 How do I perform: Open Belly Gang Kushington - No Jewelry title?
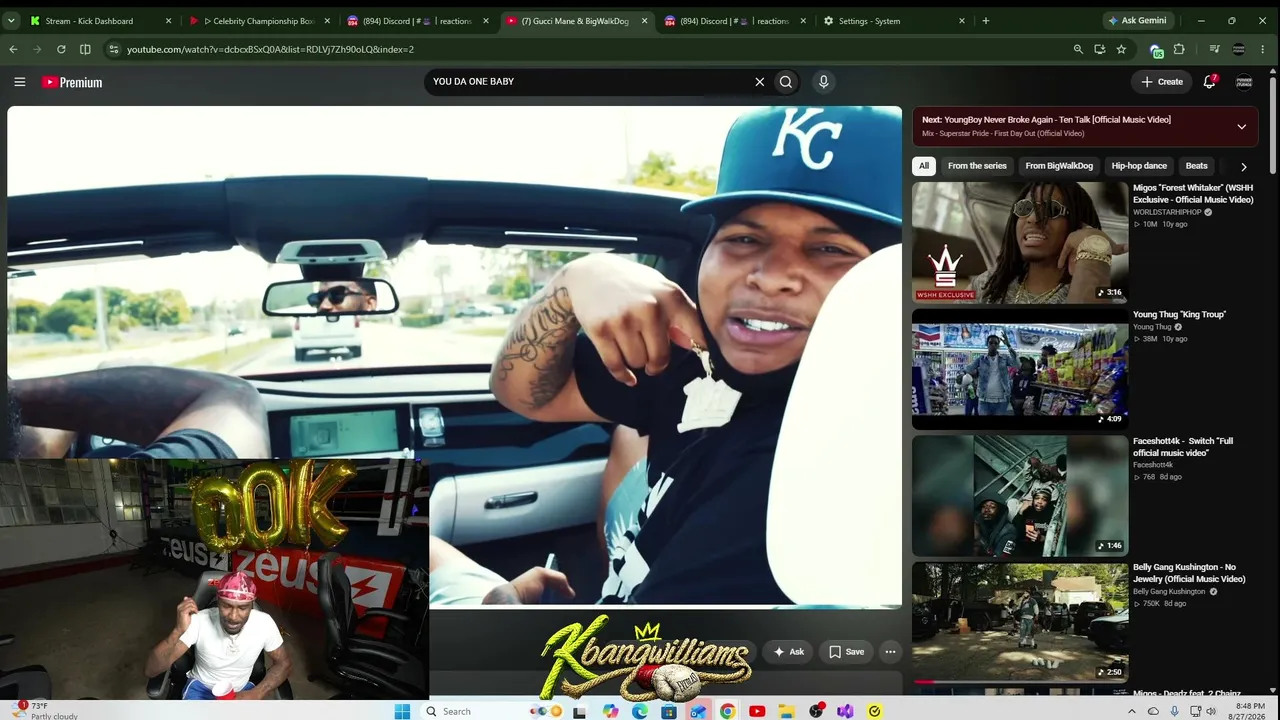coord(1189,573)
